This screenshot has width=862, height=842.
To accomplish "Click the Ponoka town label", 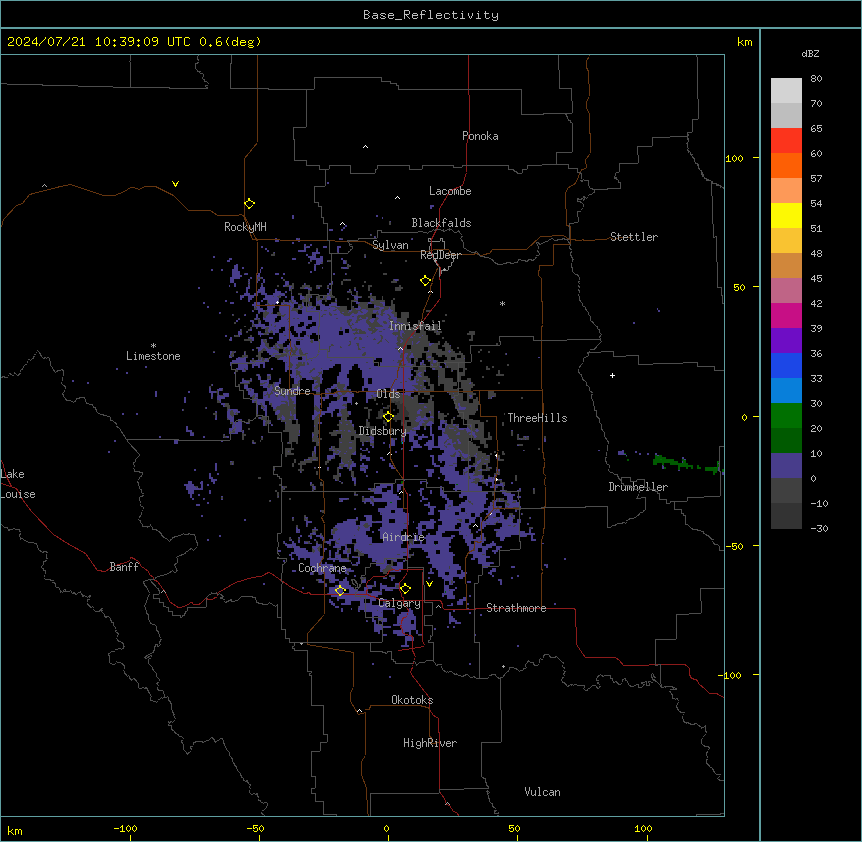I will point(480,136).
